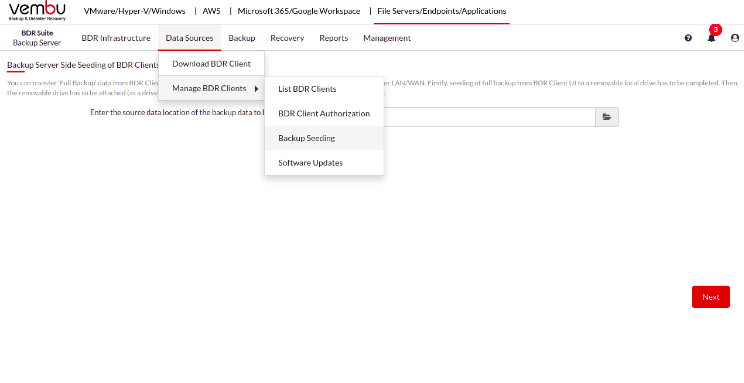Select BDR Client Authorization entry
The height and width of the screenshot is (383, 744).
click(324, 114)
